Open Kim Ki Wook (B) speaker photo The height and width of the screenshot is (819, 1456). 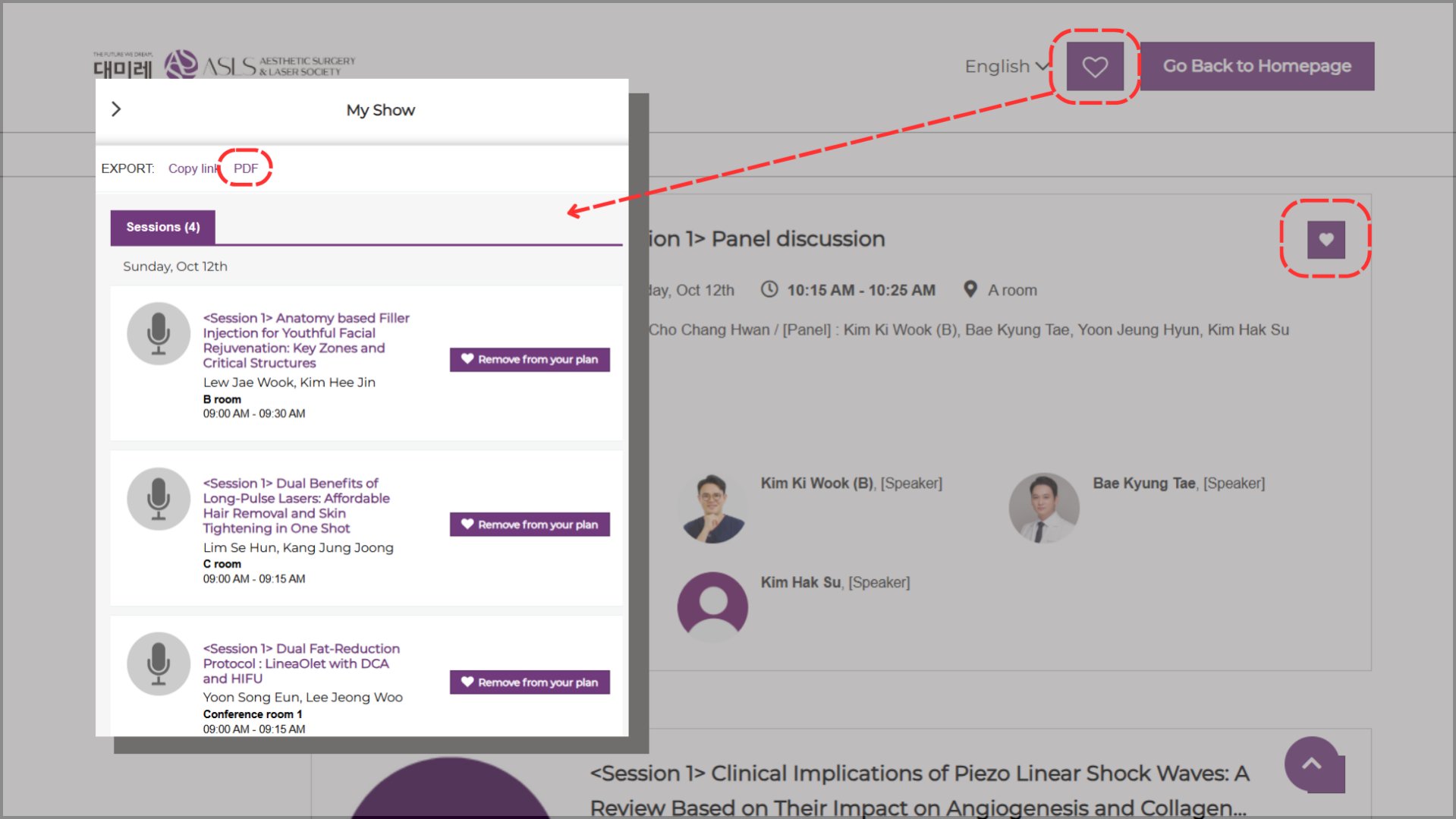(712, 508)
